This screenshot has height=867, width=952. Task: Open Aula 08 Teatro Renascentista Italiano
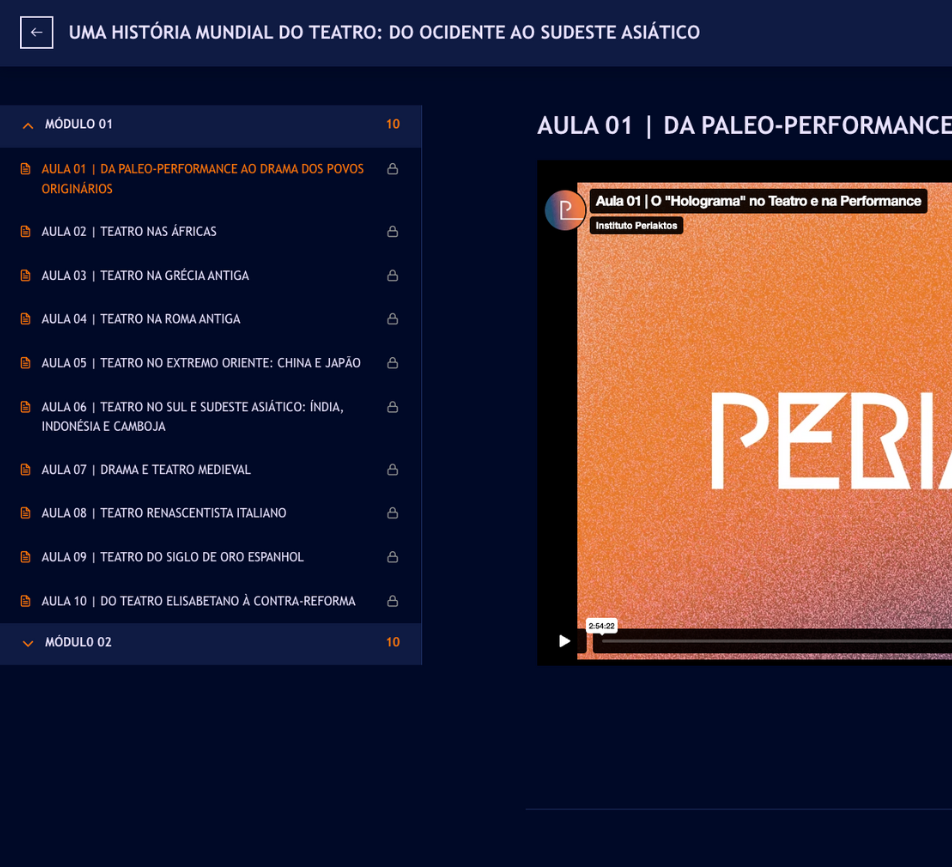click(x=164, y=513)
